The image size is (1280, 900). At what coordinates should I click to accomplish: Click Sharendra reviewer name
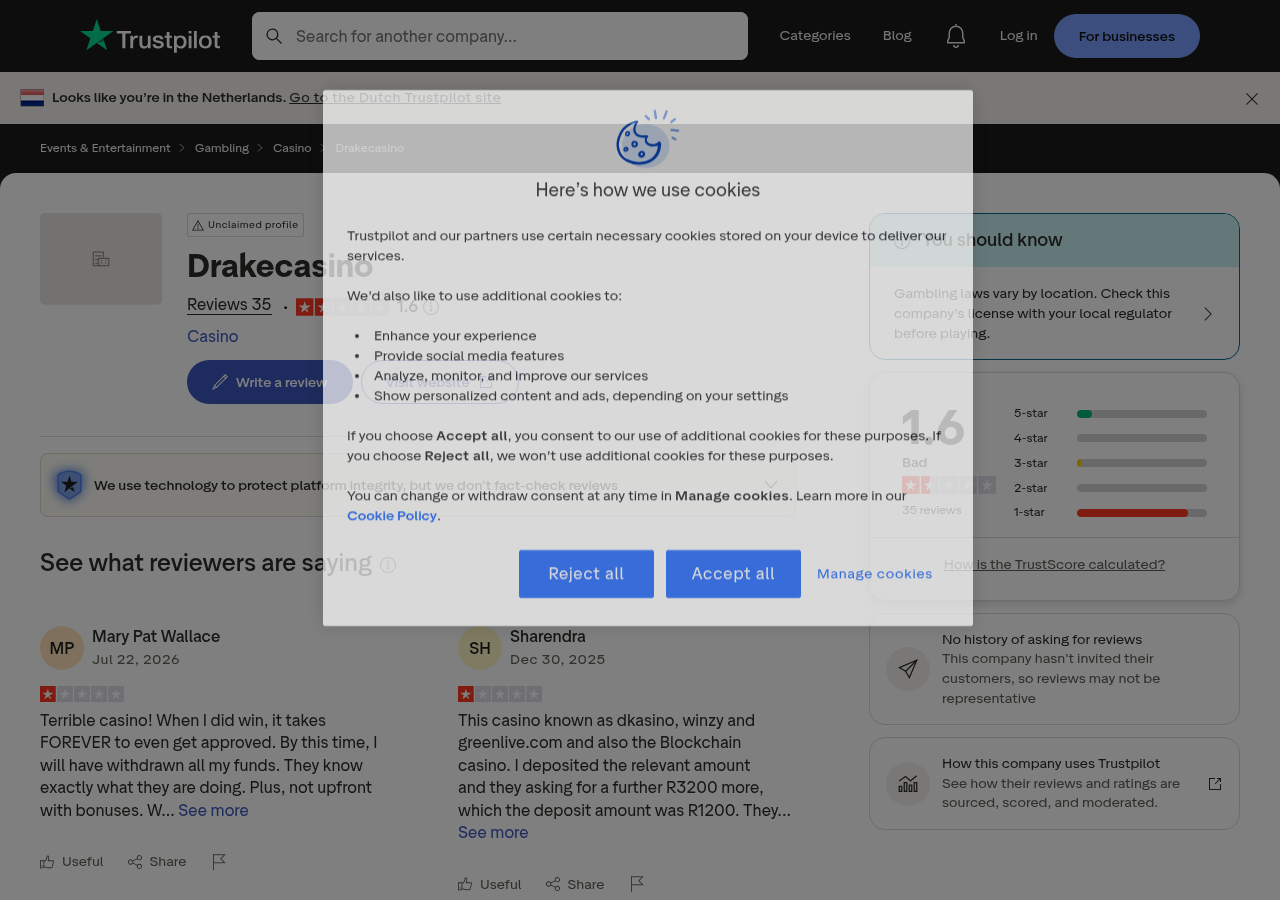point(548,636)
